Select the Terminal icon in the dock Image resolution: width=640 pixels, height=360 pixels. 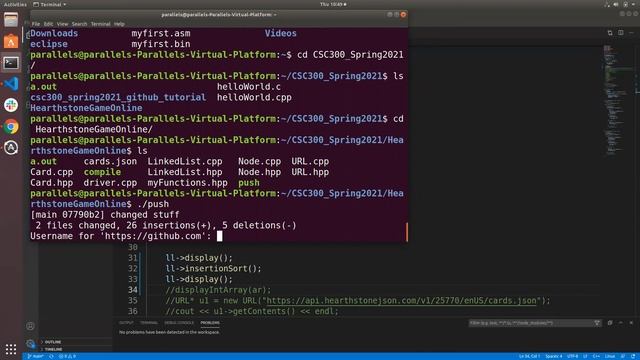[11, 63]
